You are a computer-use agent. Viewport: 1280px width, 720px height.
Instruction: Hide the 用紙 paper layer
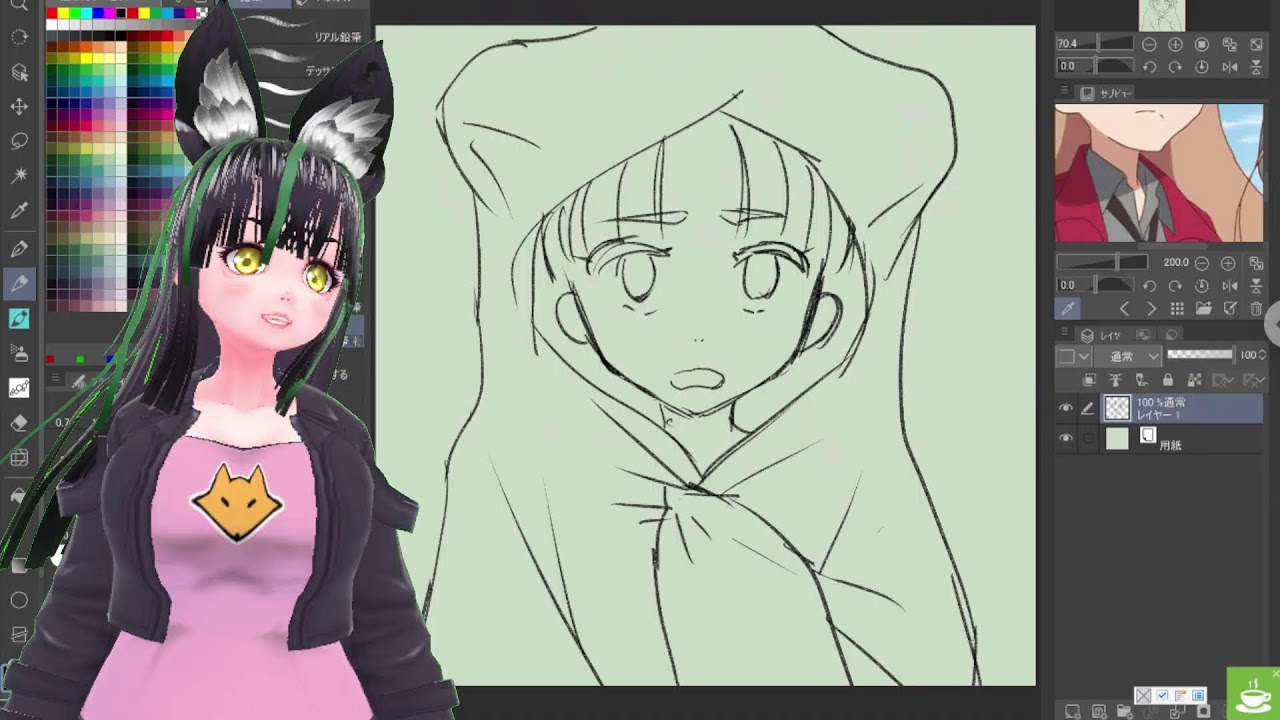point(1065,438)
